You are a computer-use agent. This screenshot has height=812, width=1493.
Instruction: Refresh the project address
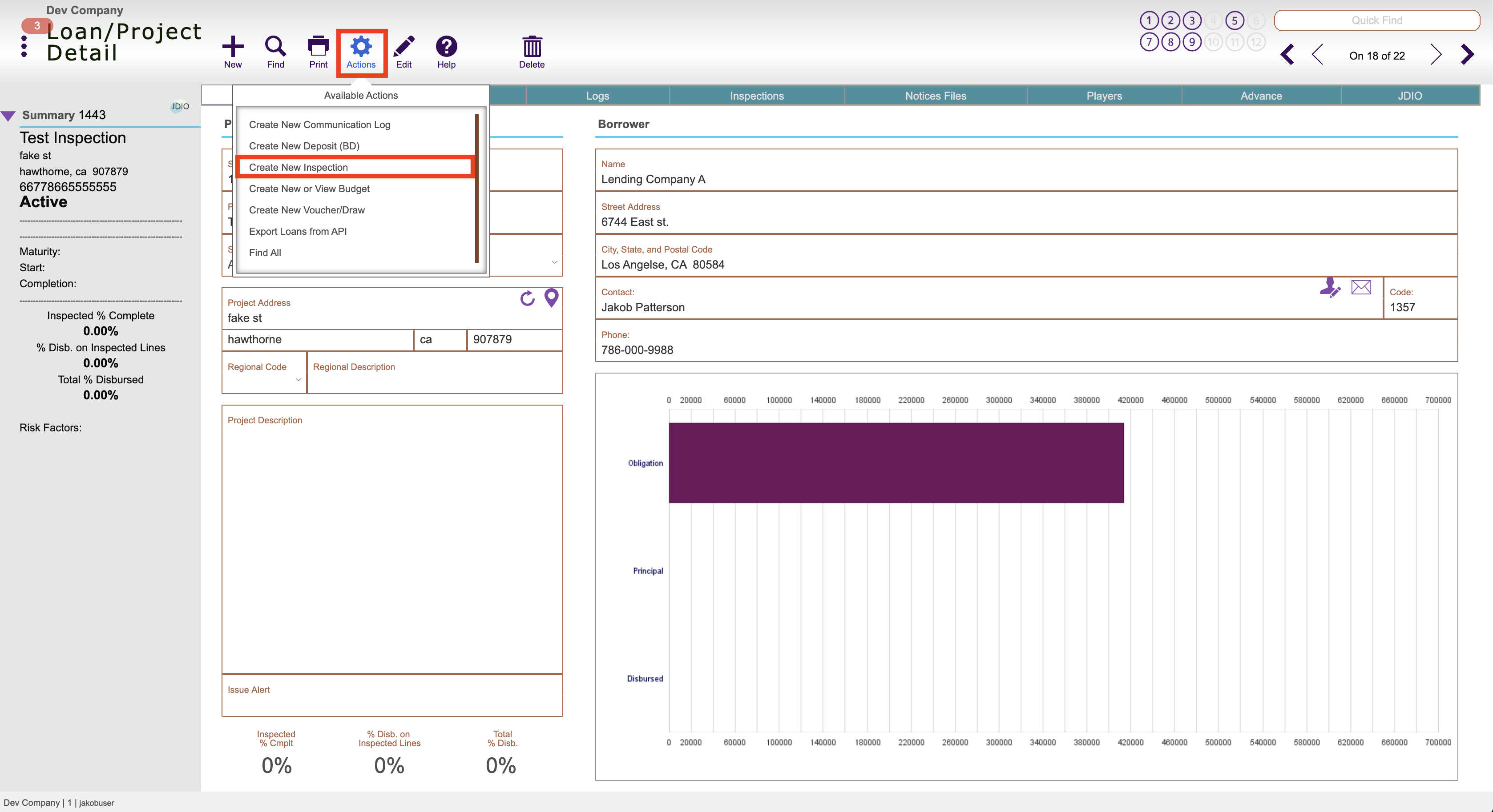(x=527, y=299)
